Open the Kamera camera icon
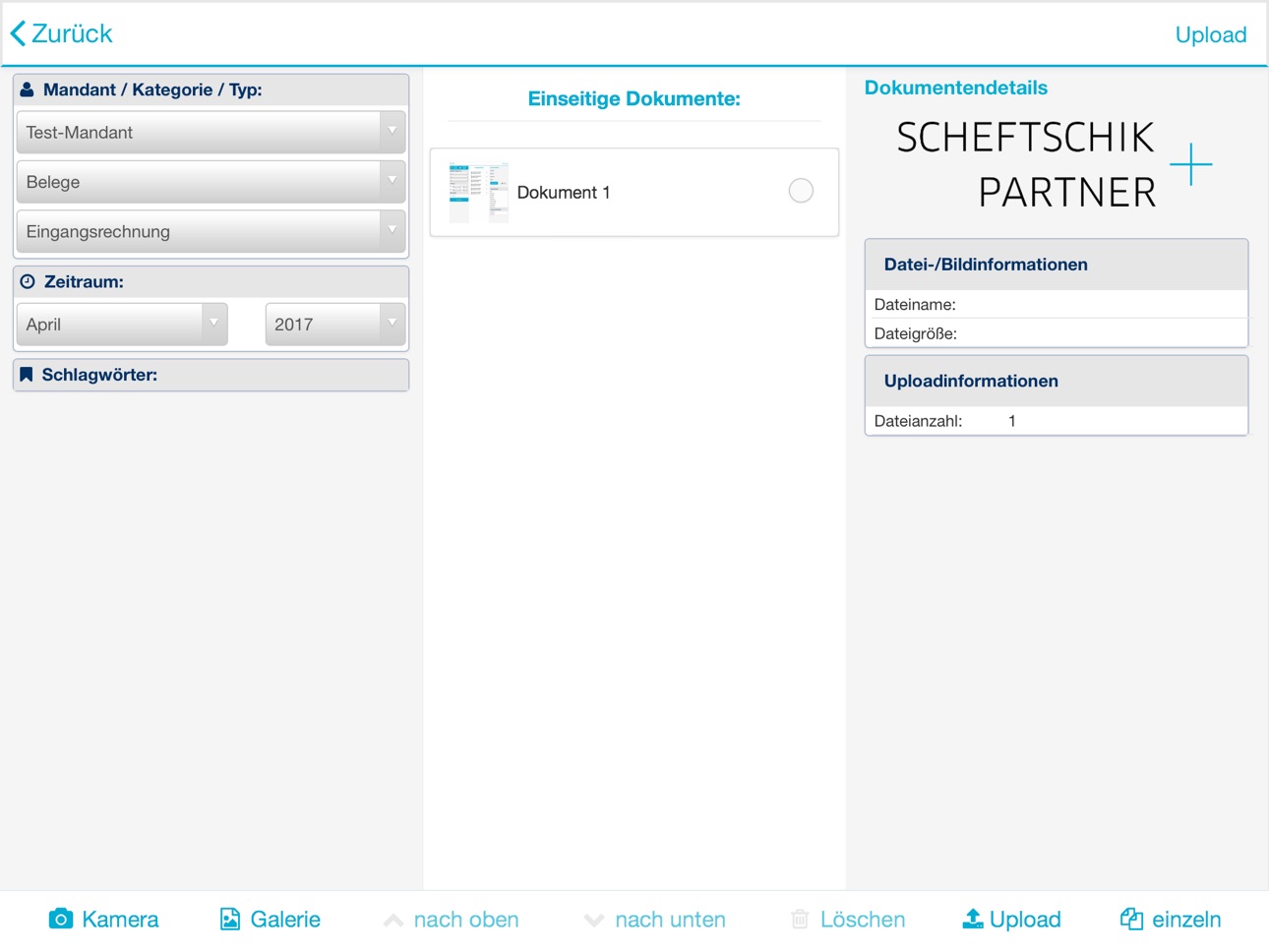This screenshot has height=952, width=1269. click(61, 919)
